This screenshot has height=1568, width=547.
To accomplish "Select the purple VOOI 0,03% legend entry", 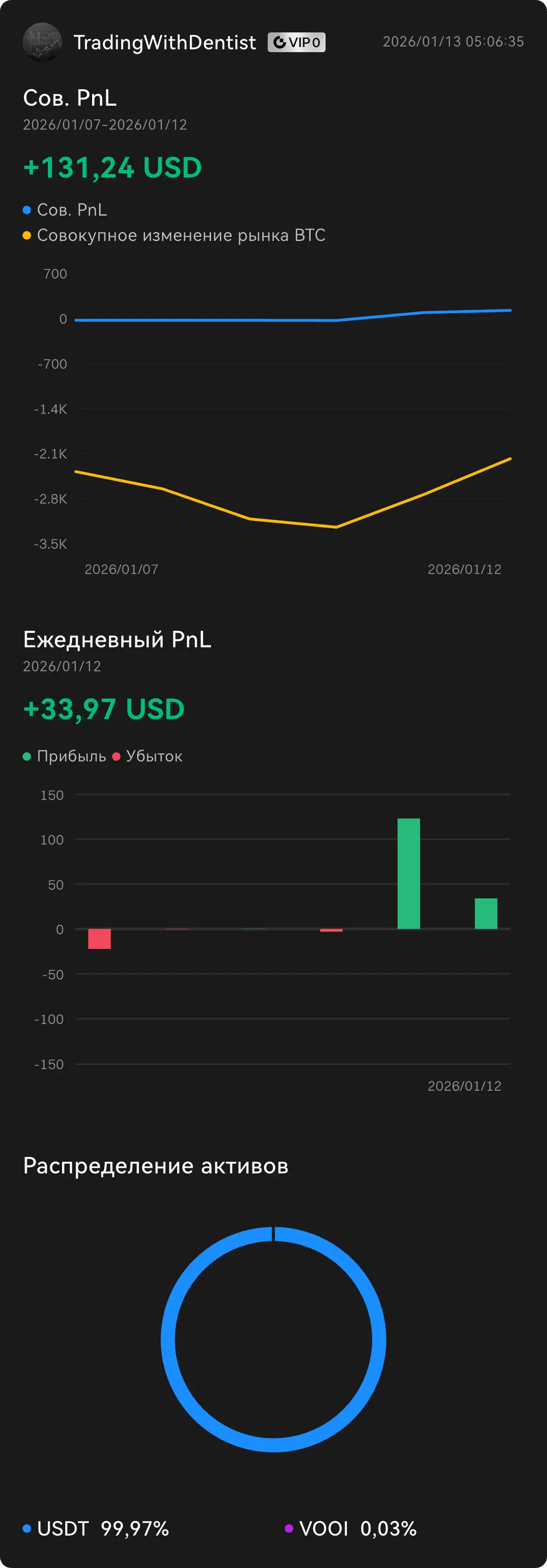I will 351,1529.
